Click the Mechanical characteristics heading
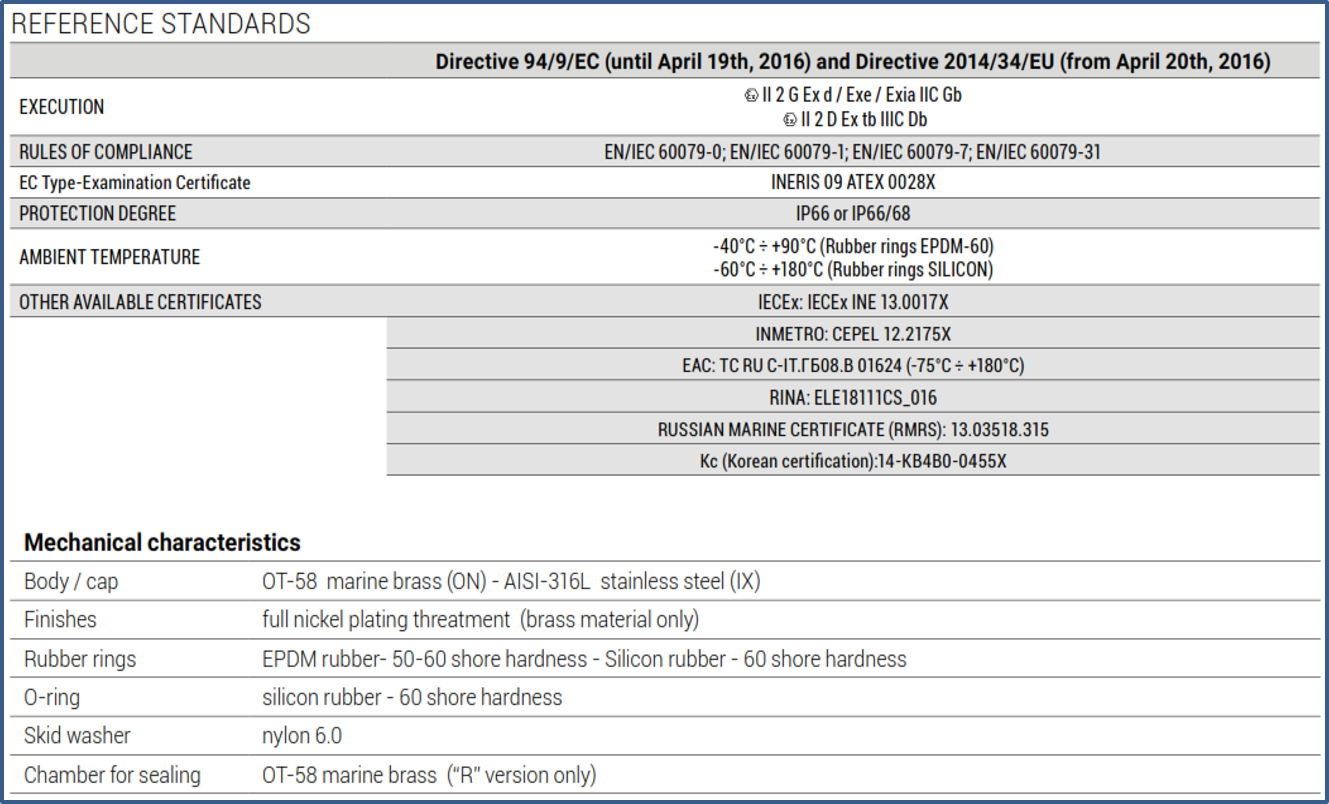This screenshot has height=804, width=1329. 162,543
